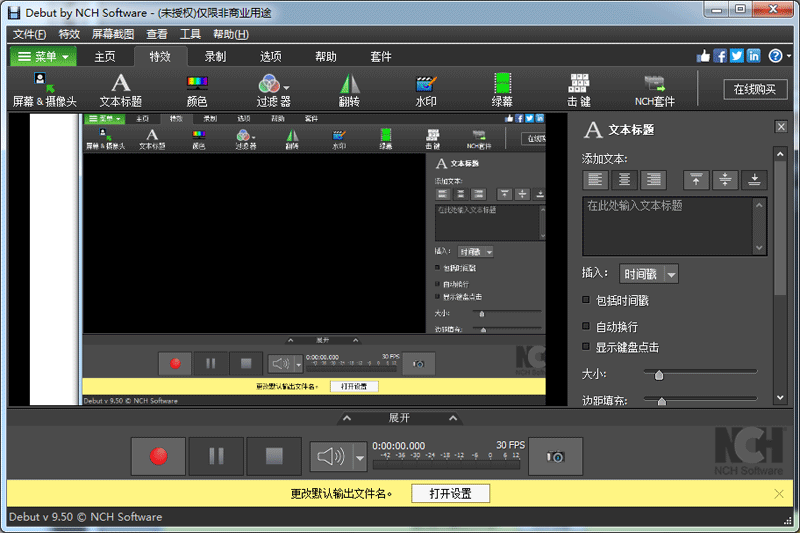
Task: Open the 绿幕 green screen tool
Action: pos(502,90)
